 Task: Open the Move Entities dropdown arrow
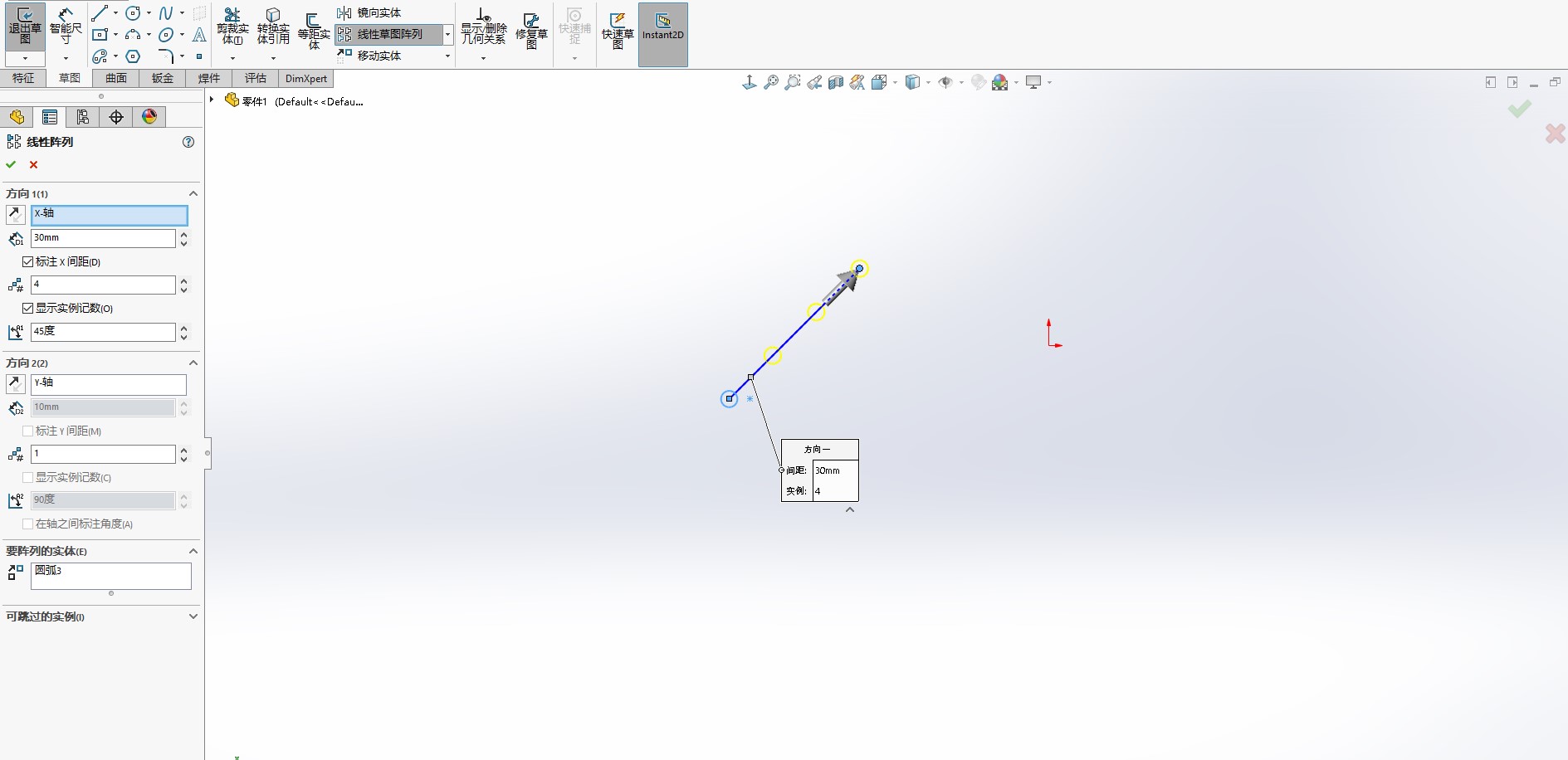[448, 56]
